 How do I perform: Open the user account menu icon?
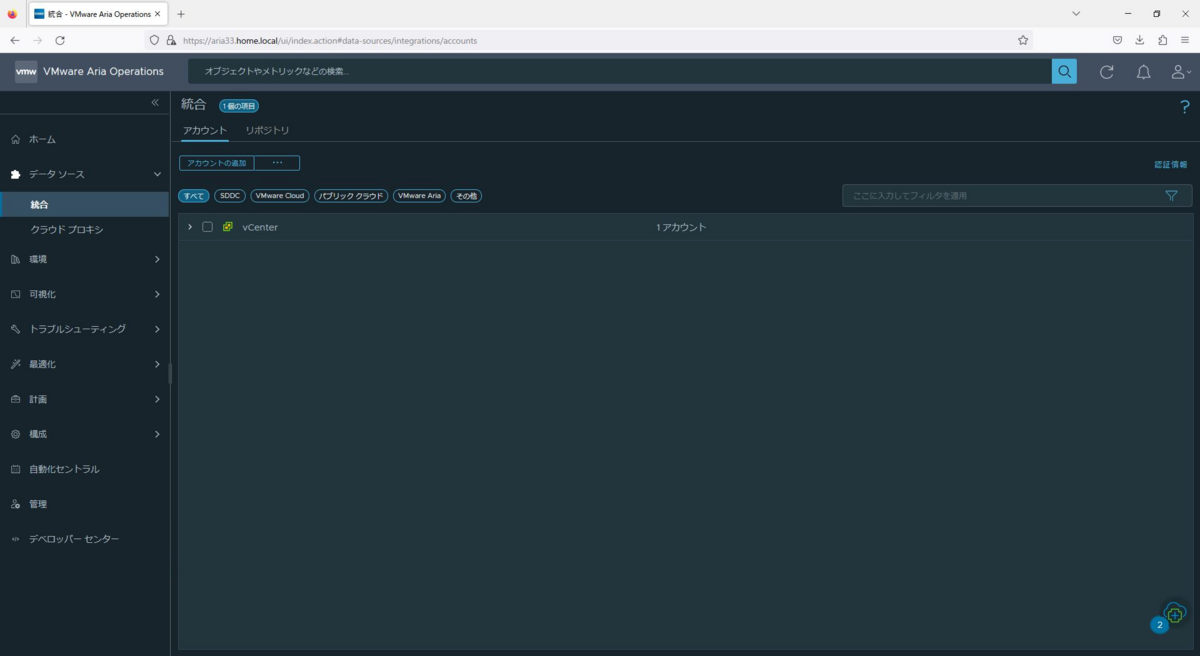pos(1181,72)
